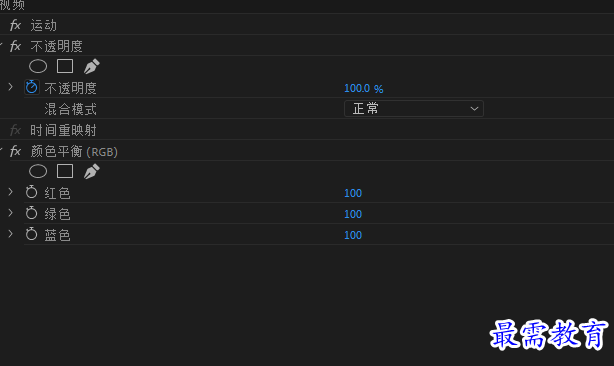The width and height of the screenshot is (614, 366).
Task: Toggle fx icon for 时间重映射
Action: click(x=15, y=130)
